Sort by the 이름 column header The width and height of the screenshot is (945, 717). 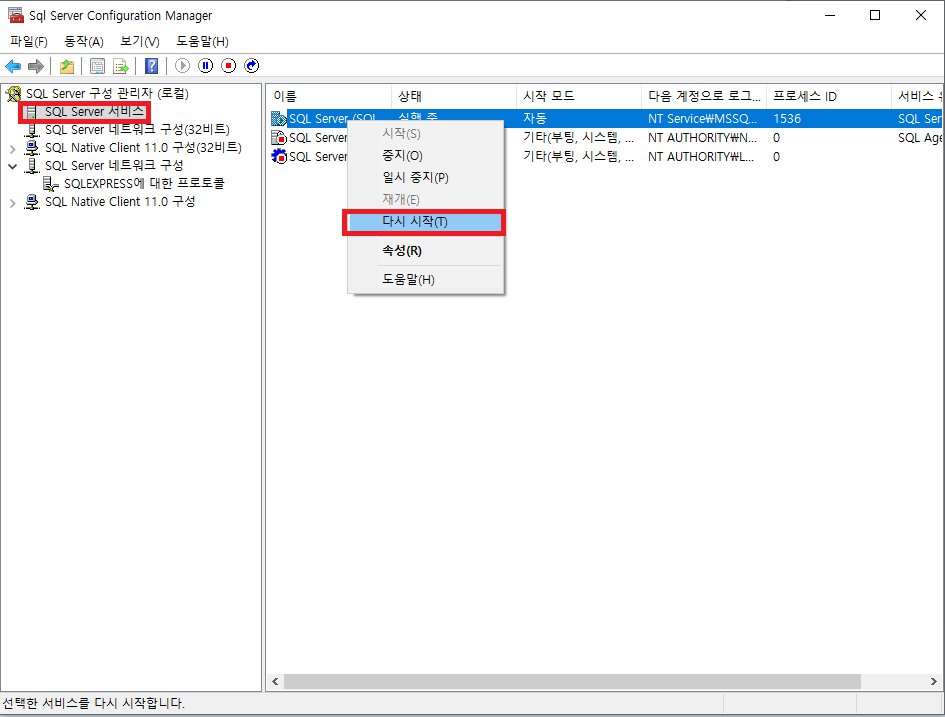tap(329, 96)
